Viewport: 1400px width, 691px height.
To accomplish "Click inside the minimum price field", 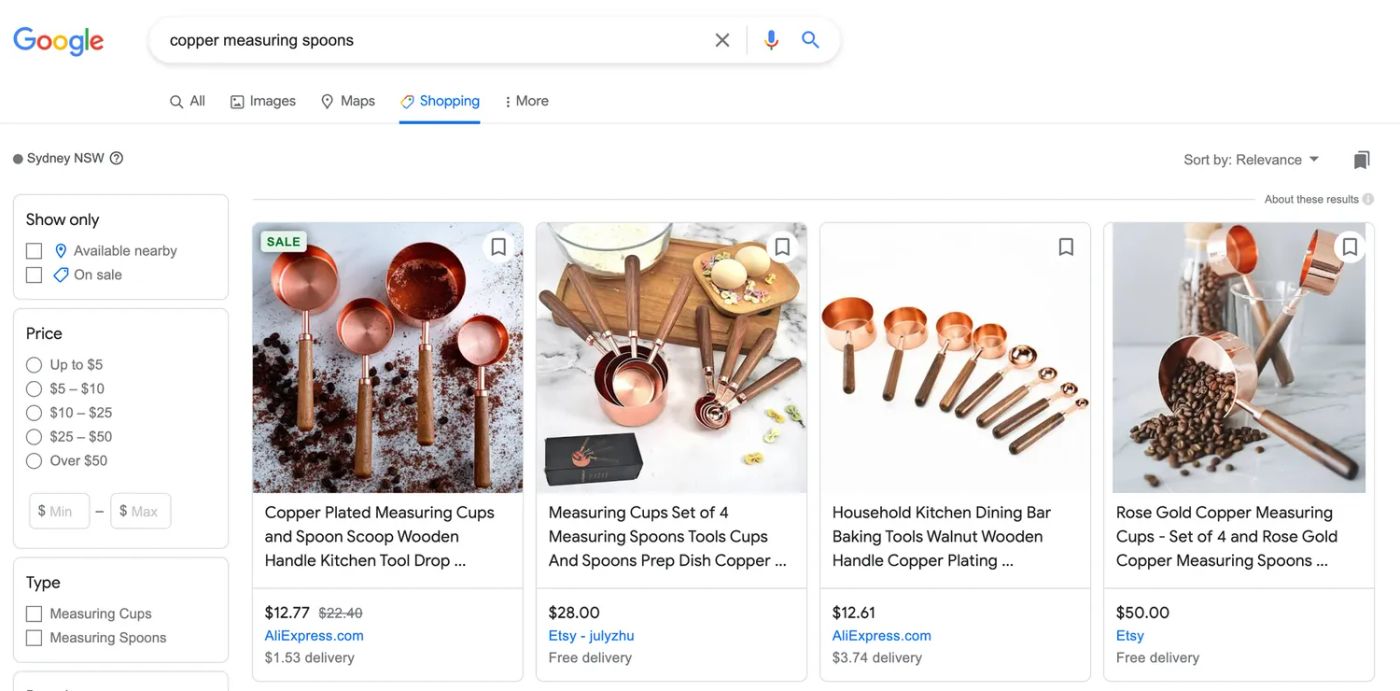I will pyautogui.click(x=58, y=510).
